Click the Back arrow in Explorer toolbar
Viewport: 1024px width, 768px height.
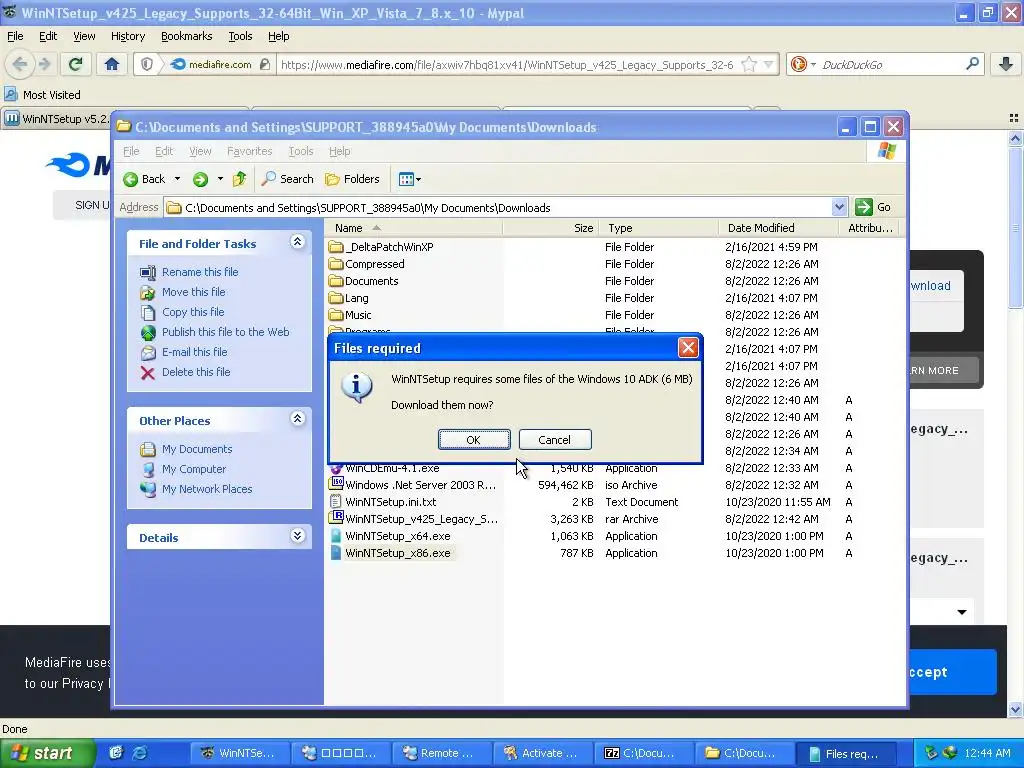tap(145, 179)
